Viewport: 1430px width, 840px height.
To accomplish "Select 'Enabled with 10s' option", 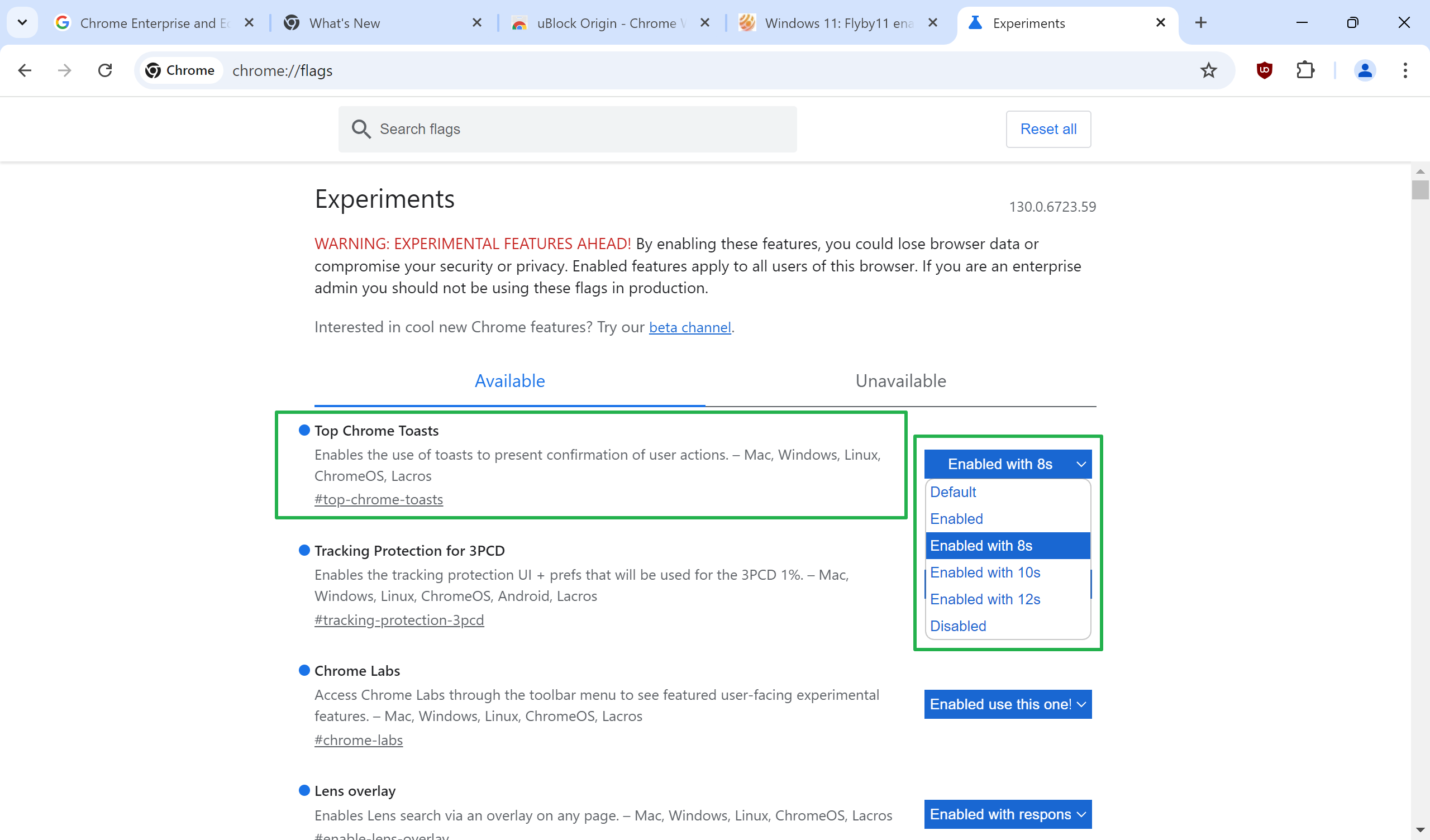I will pos(985,572).
